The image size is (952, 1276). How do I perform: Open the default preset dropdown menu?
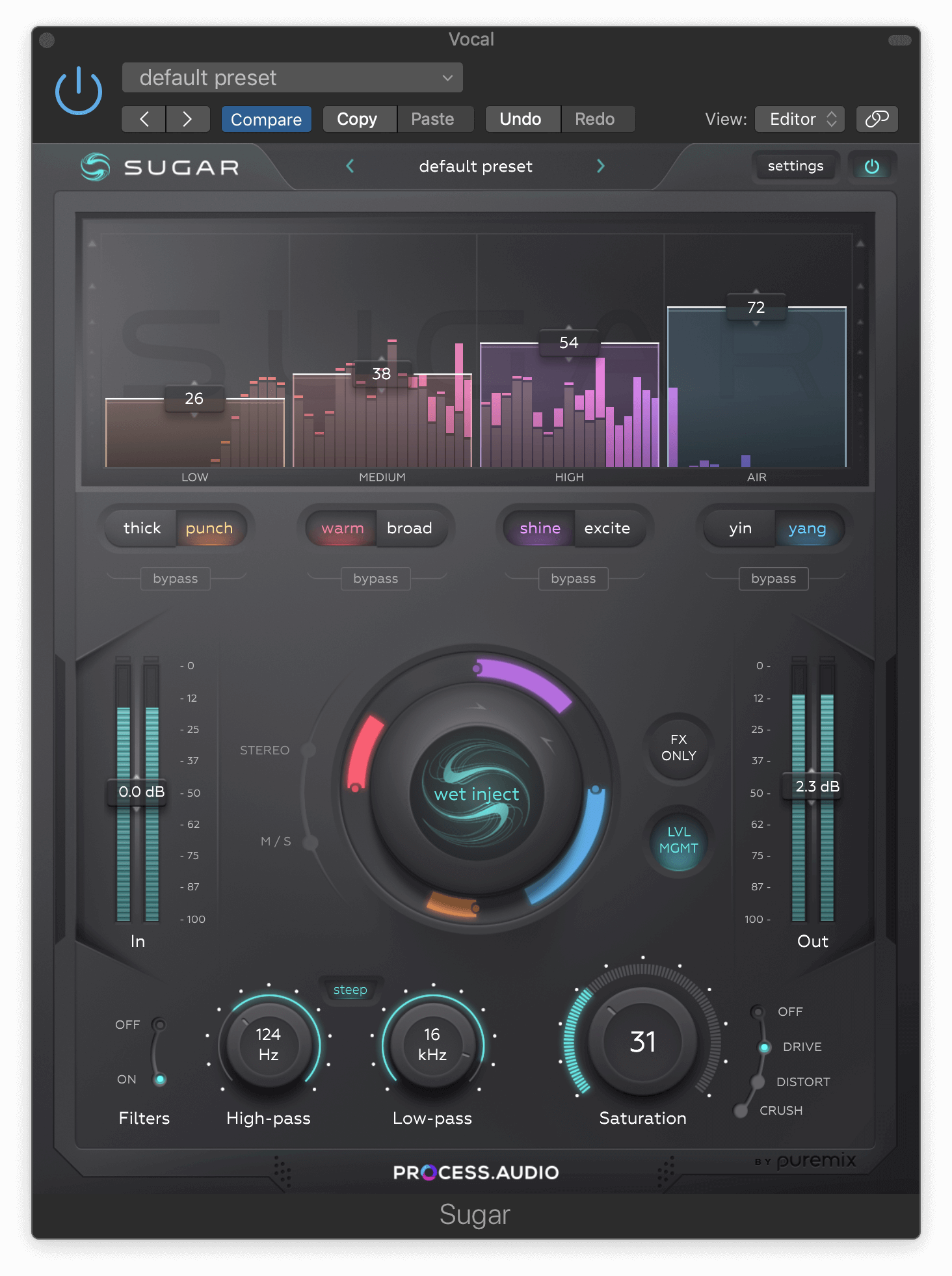click(x=293, y=78)
